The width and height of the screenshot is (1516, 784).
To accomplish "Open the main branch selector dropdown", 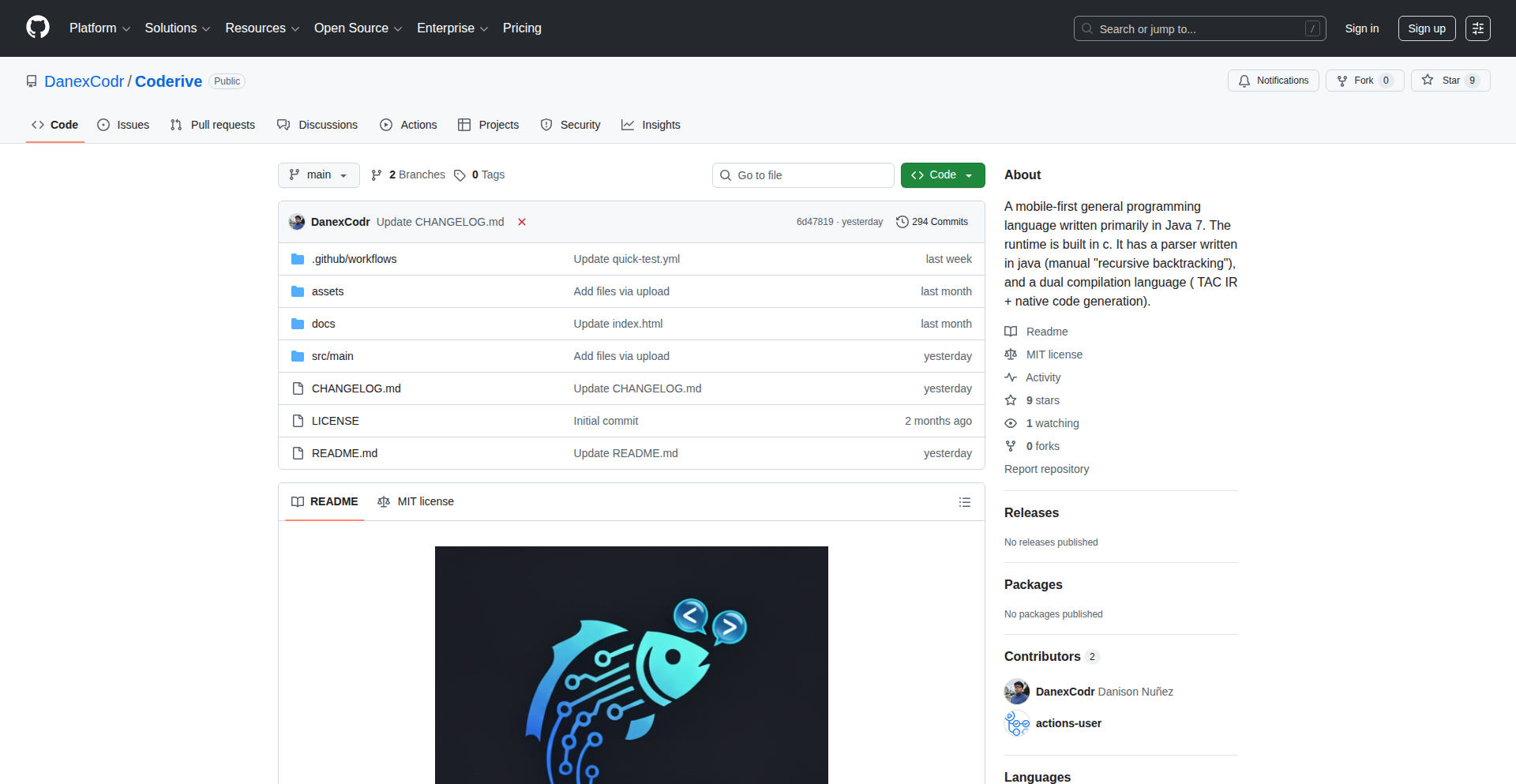I will (319, 175).
